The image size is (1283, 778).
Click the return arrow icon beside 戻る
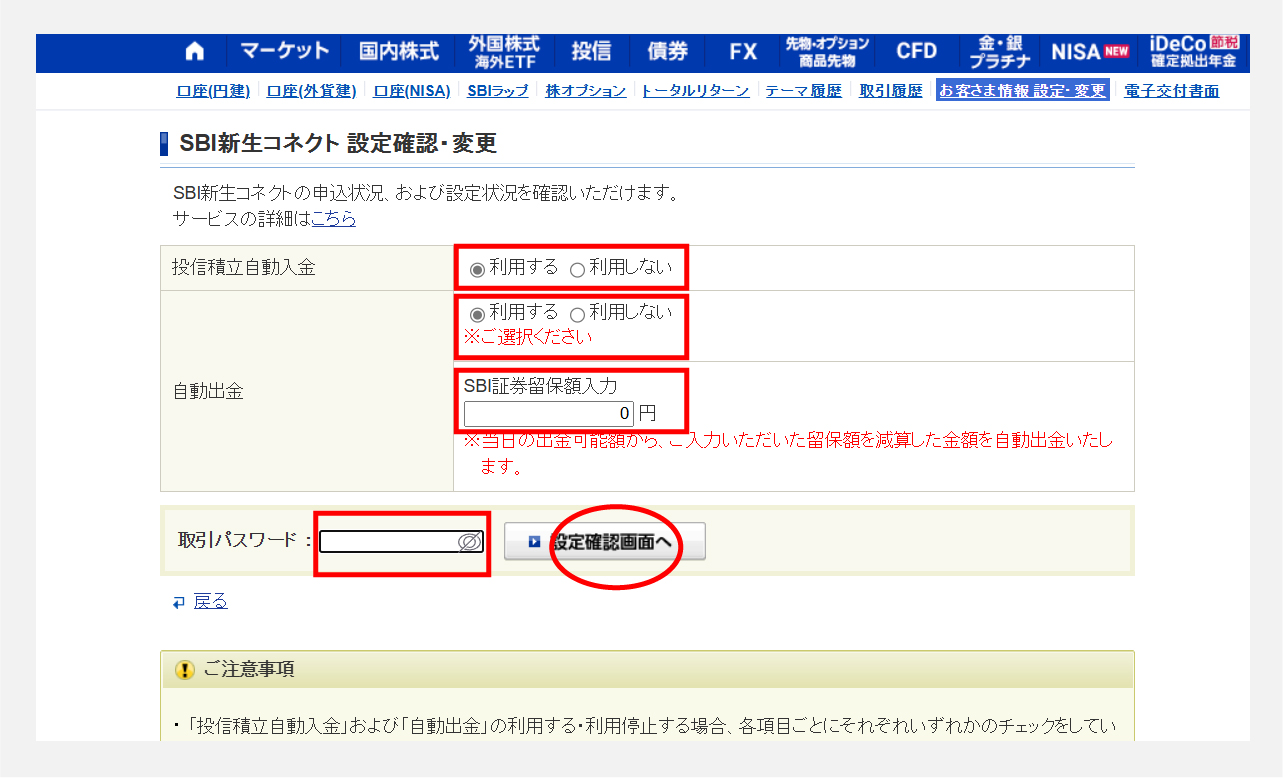click(x=179, y=602)
